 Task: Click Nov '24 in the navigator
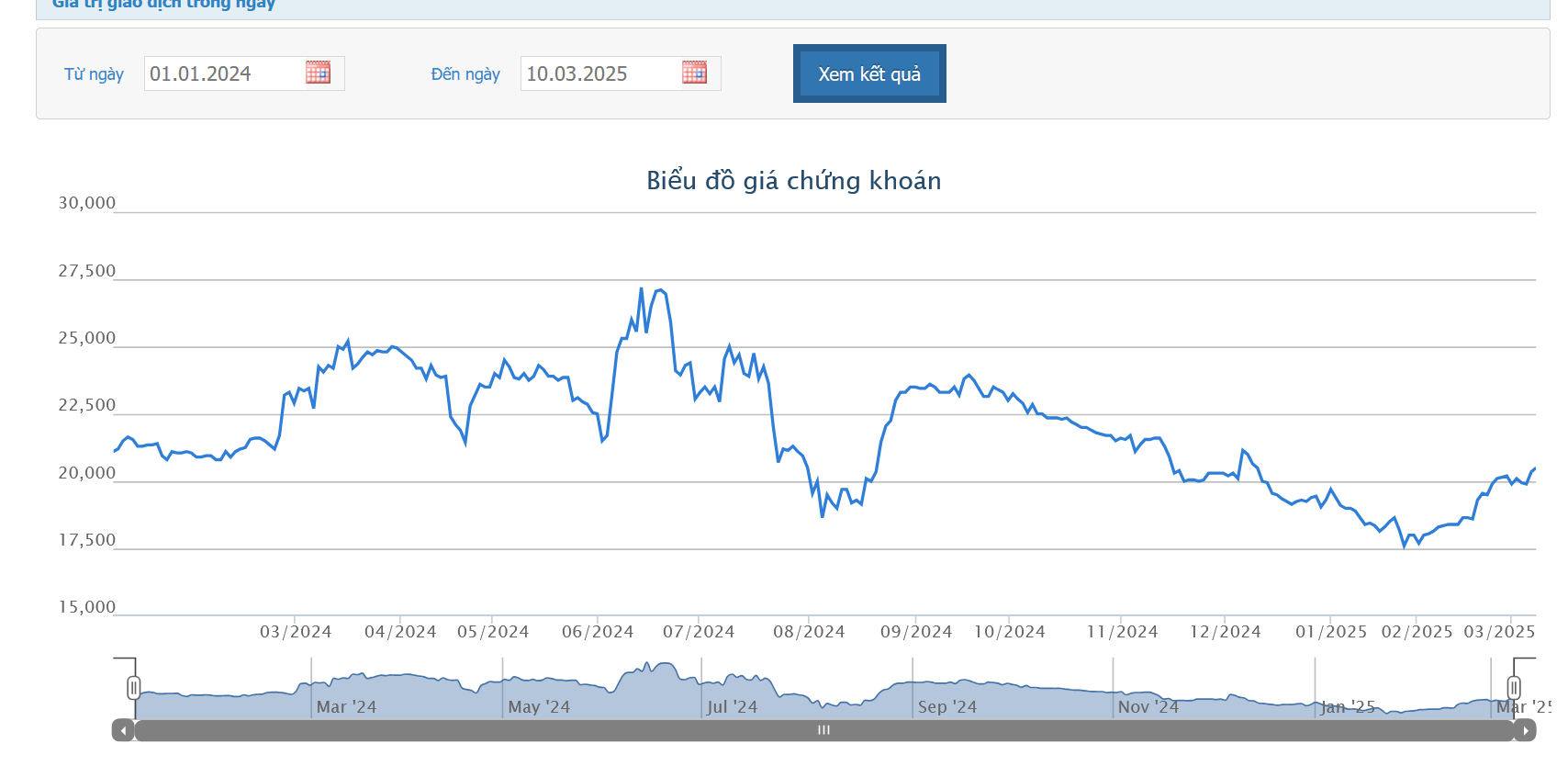pyautogui.click(x=1148, y=707)
